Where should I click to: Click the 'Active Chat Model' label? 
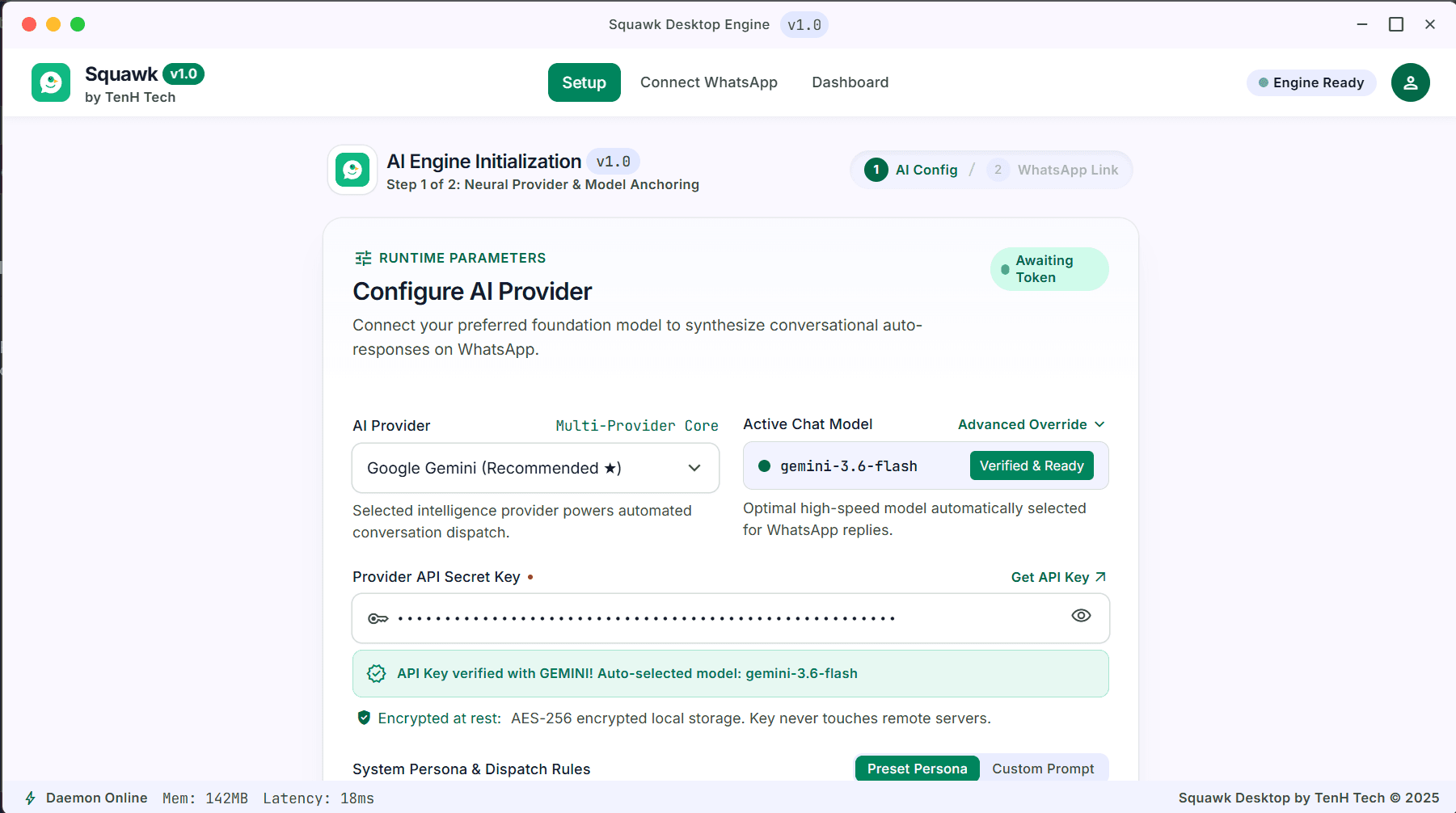pos(808,424)
